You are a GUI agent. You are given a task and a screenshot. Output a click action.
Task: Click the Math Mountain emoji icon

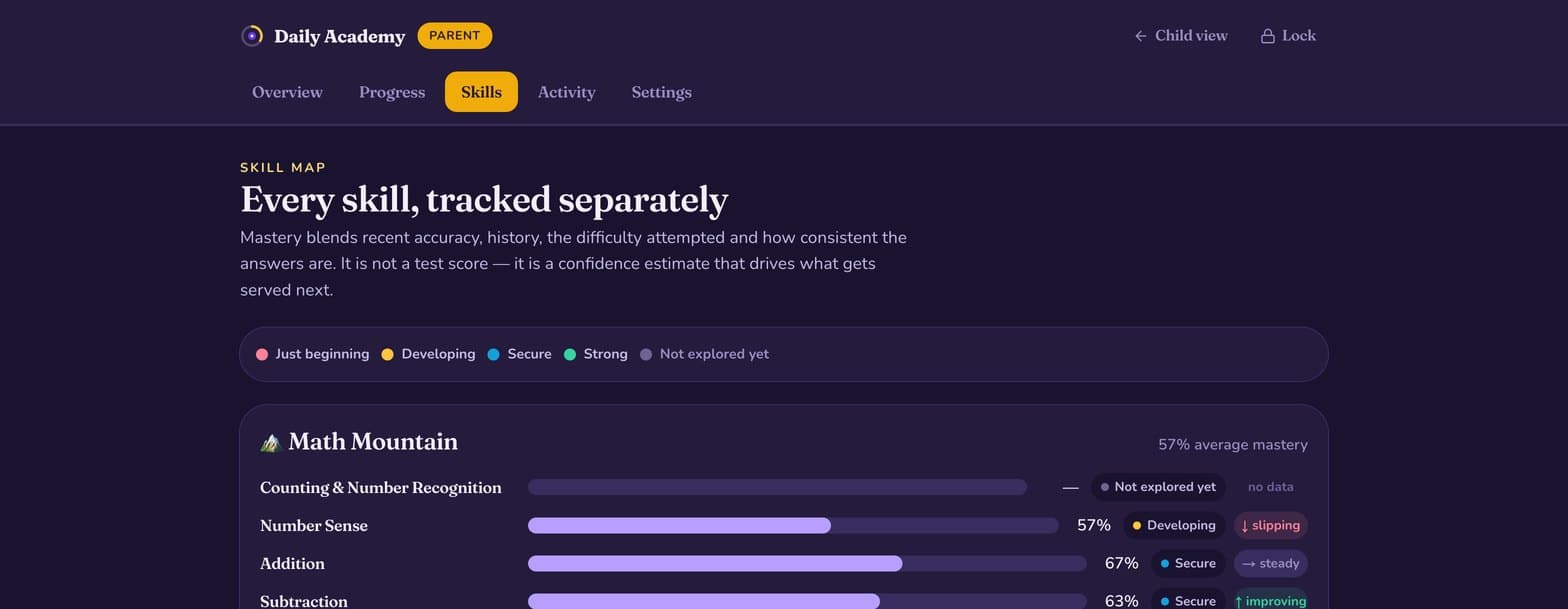click(269, 442)
